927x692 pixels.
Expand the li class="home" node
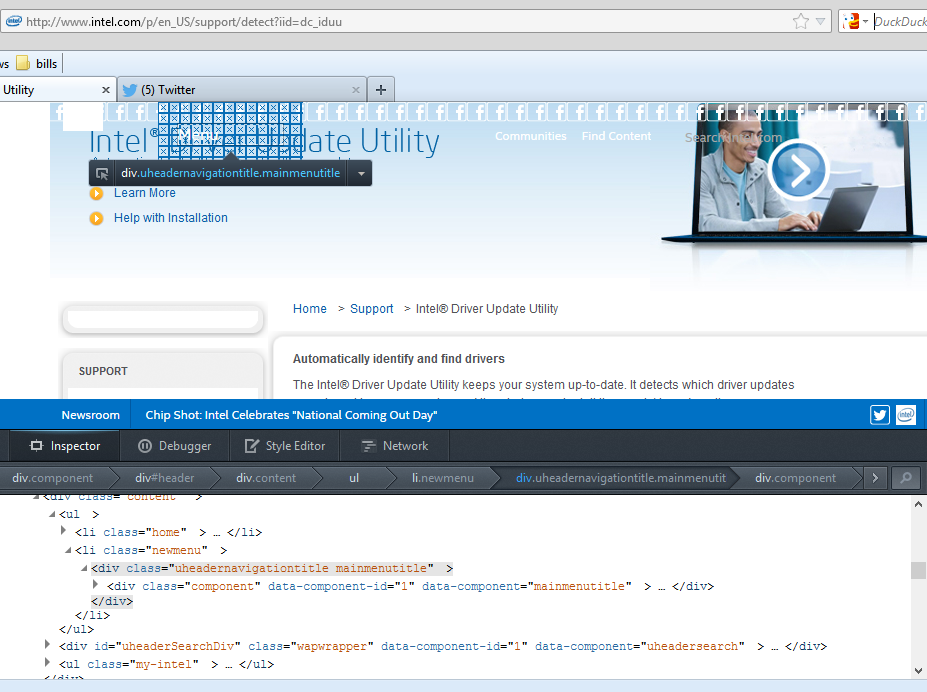(63, 531)
